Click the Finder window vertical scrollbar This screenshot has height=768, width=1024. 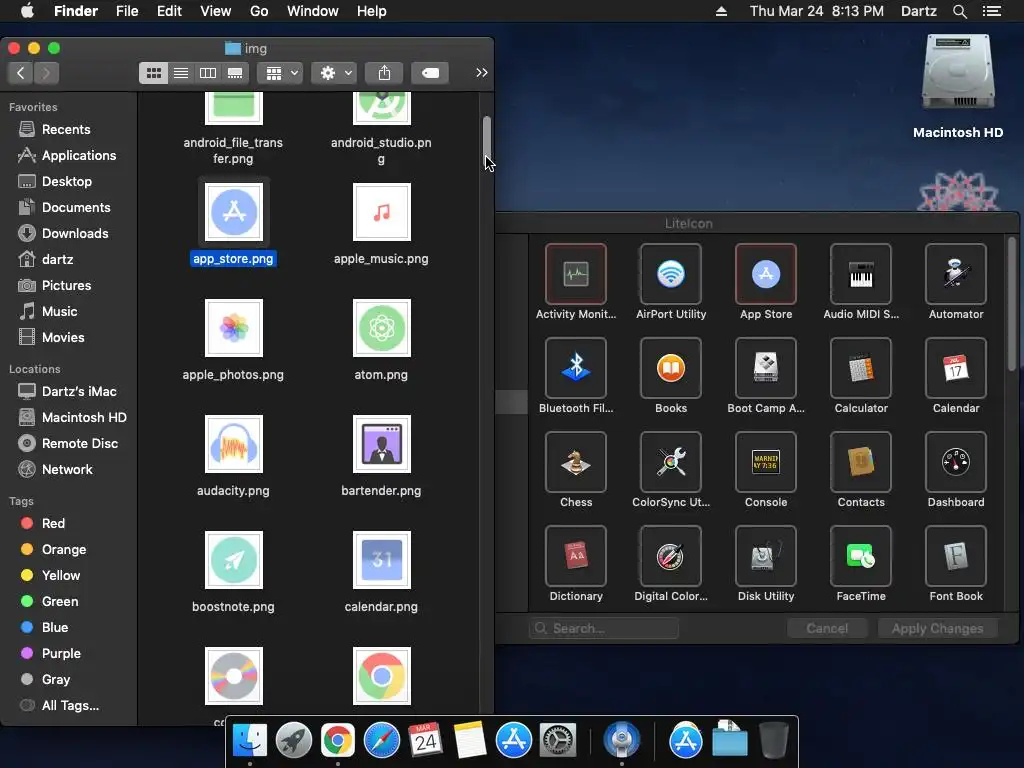(x=487, y=142)
